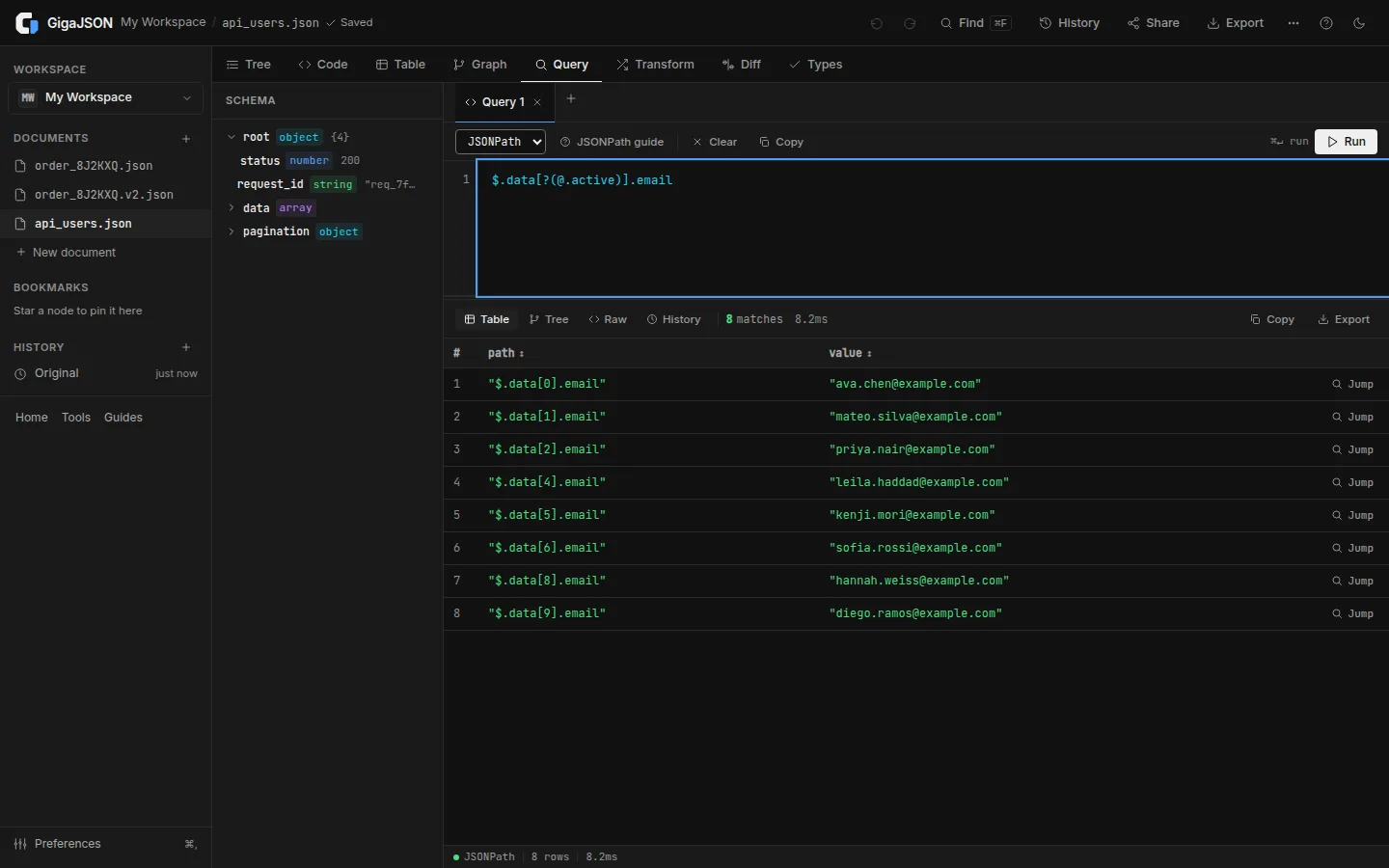This screenshot has width=1389, height=868.
Task: Add a History snapshot with the plus
Action: point(186,347)
